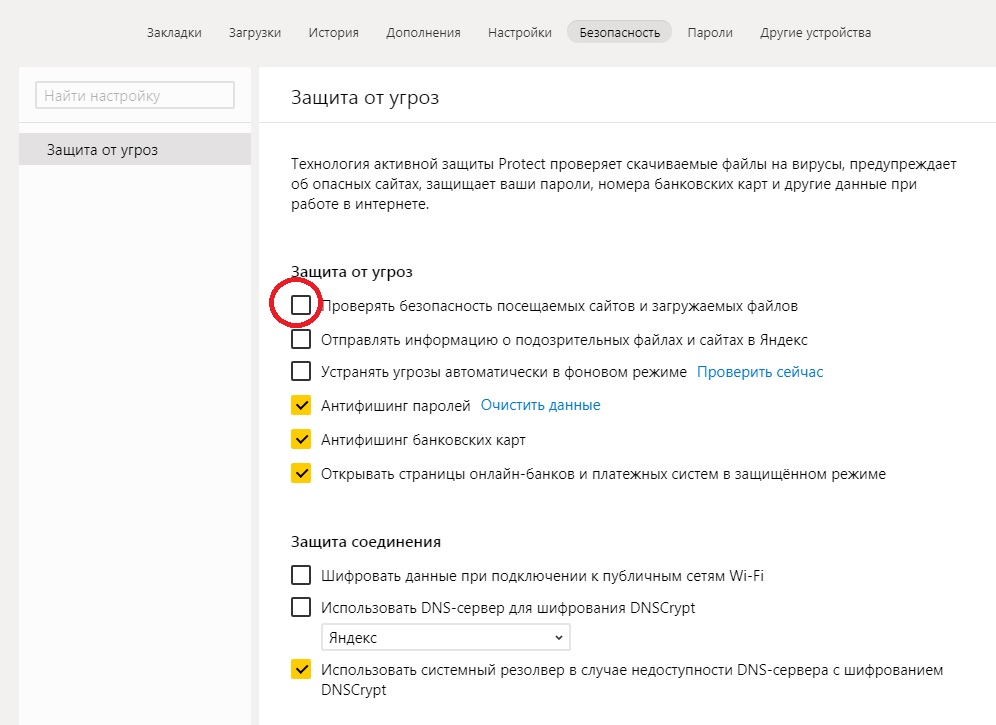
Task: Enable encryption on public Wi-Fi networks
Action: point(301,575)
